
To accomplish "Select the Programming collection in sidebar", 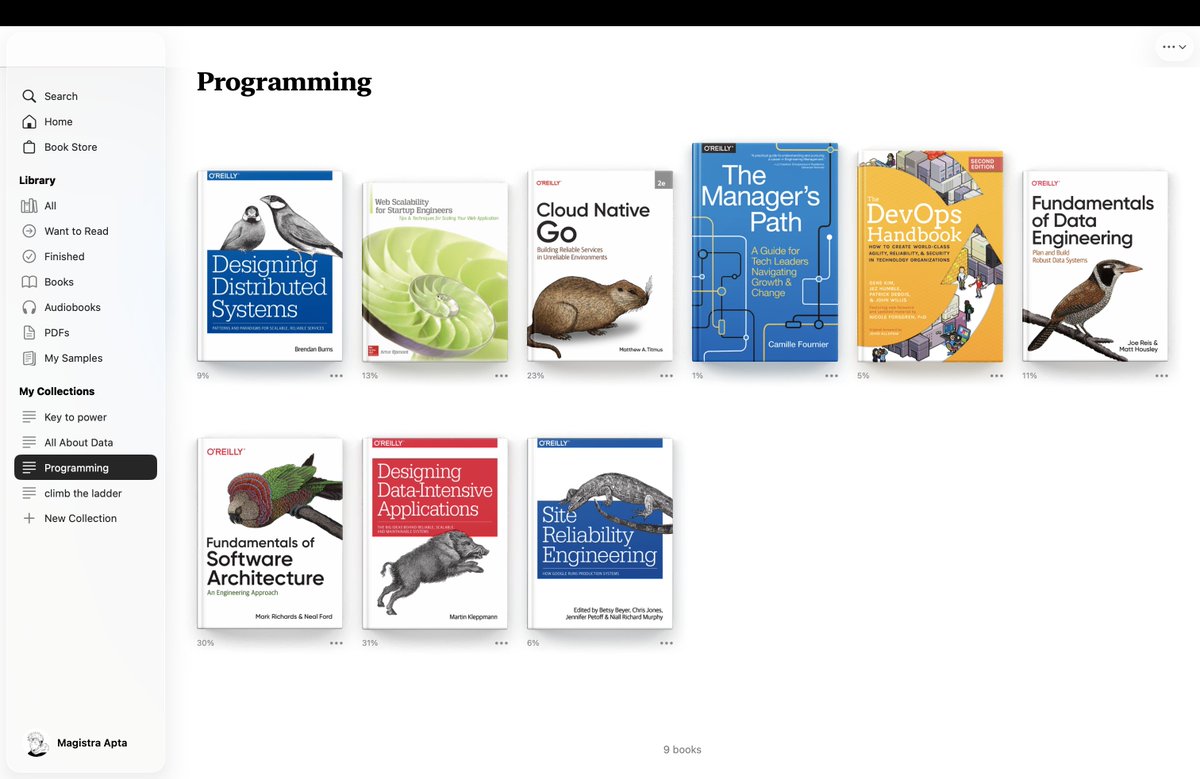I will (x=86, y=468).
